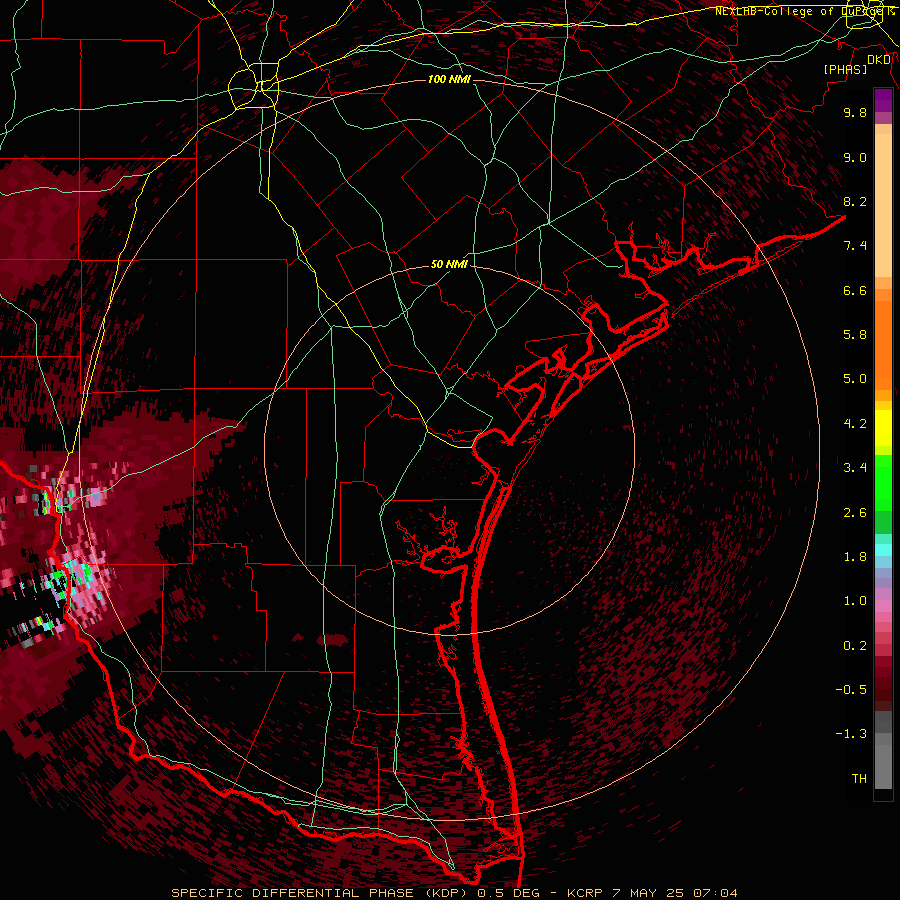Screen dimensions: 900x900
Task: Click the "50 NMI" range ring label
Action: coord(449,265)
